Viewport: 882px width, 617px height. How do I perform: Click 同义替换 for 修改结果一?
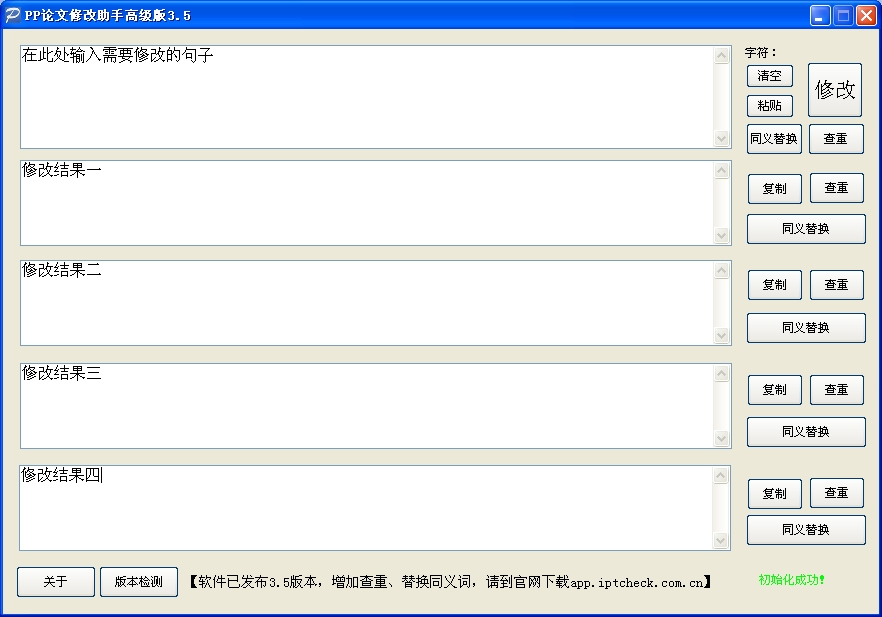pos(806,229)
